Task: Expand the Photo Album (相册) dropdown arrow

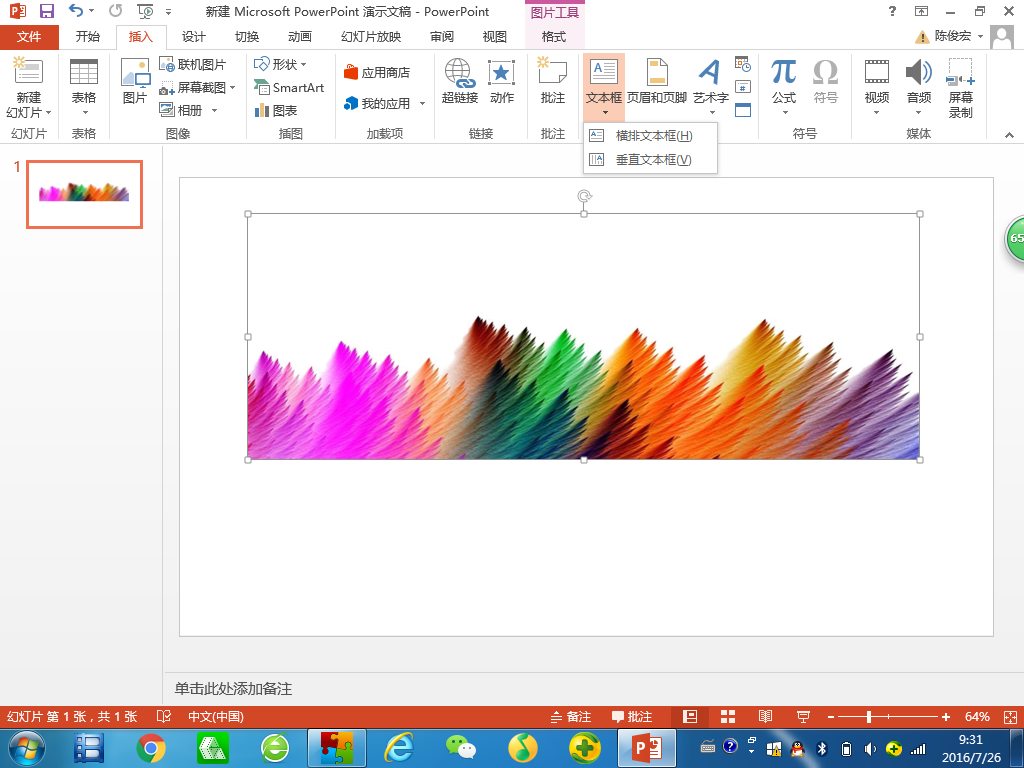Action: 214,110
